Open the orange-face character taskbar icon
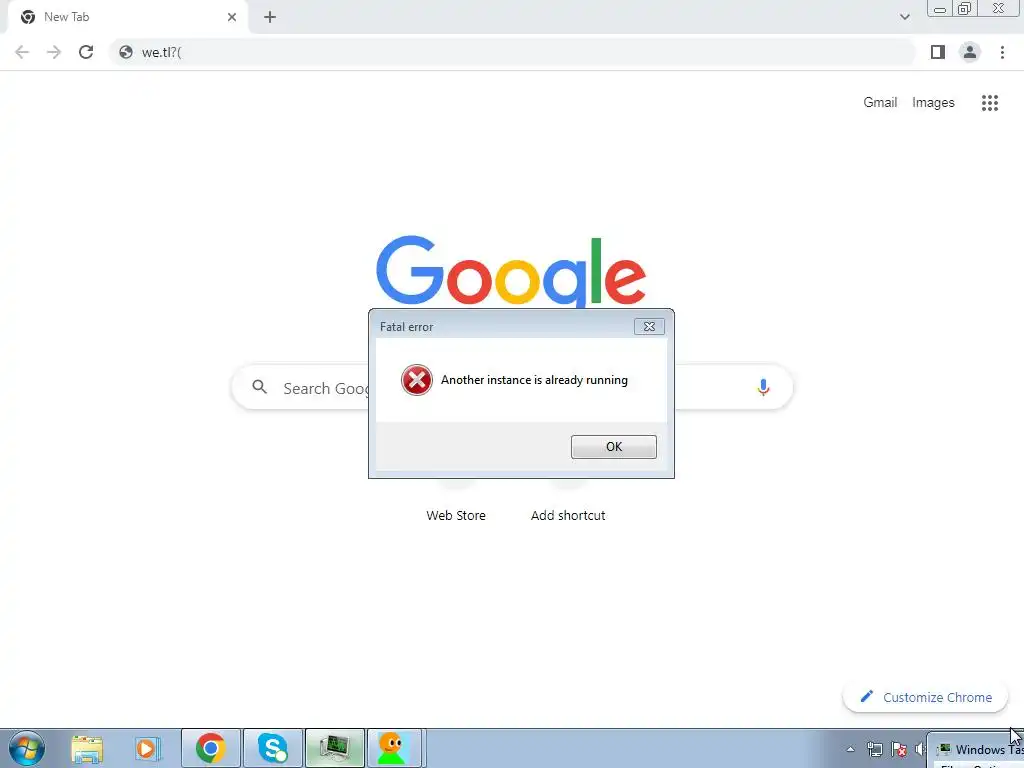 click(394, 748)
